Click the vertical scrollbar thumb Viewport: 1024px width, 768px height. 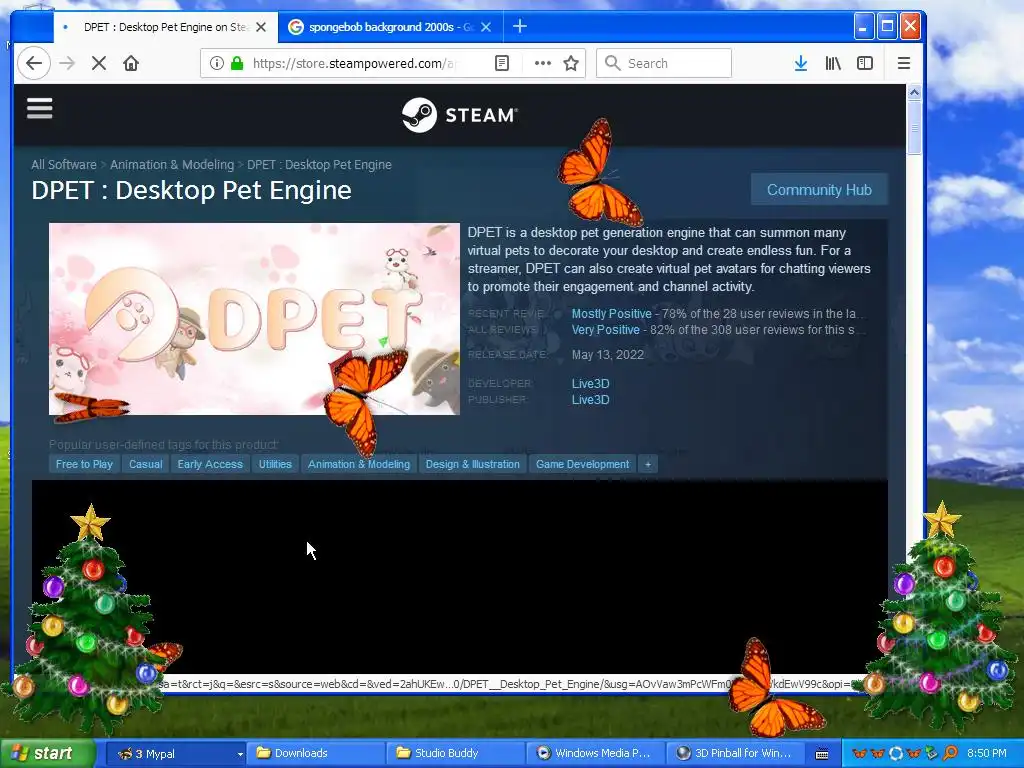914,127
